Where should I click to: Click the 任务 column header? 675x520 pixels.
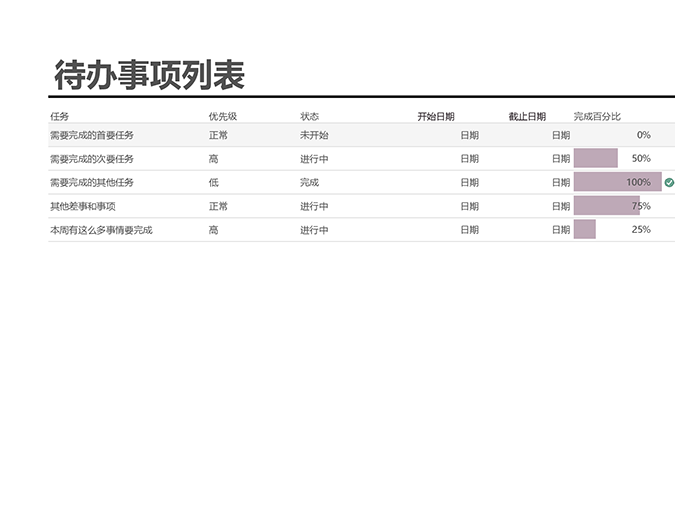click(59, 116)
